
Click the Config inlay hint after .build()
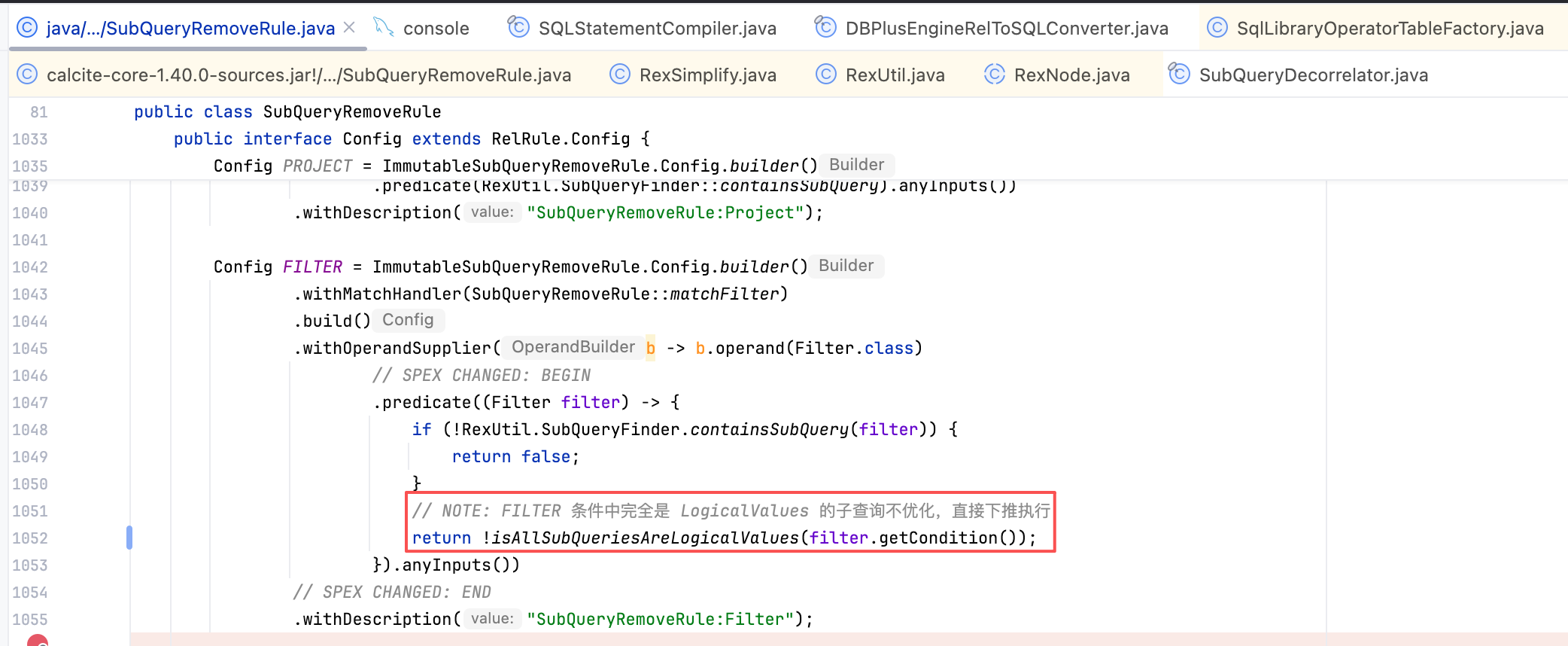[x=408, y=320]
